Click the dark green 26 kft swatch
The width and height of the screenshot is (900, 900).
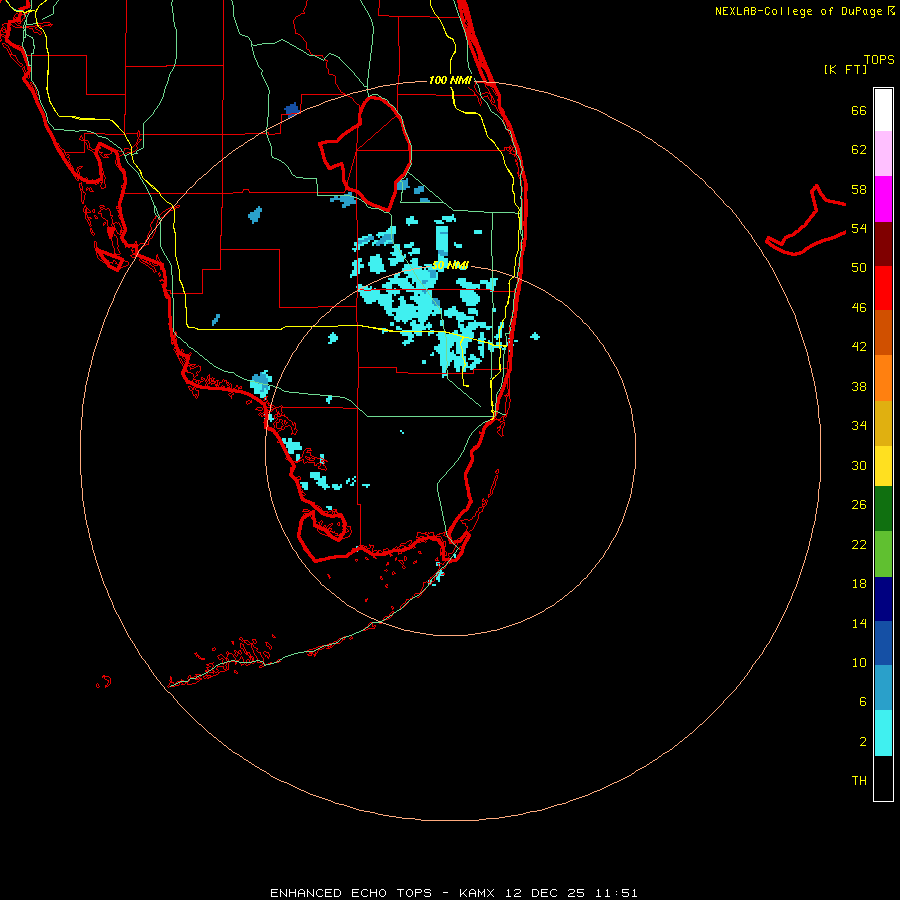[883, 509]
